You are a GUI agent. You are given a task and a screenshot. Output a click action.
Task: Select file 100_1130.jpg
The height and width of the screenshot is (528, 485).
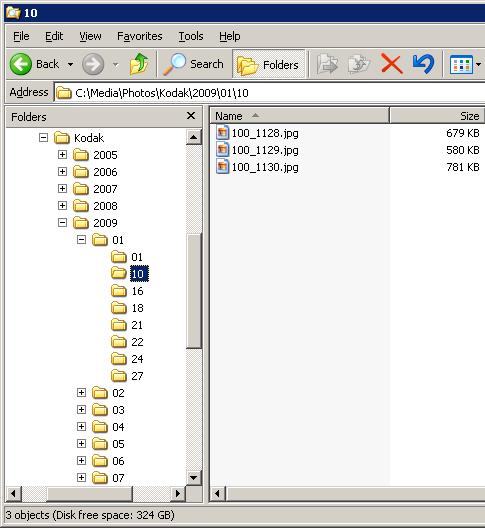click(x=265, y=167)
